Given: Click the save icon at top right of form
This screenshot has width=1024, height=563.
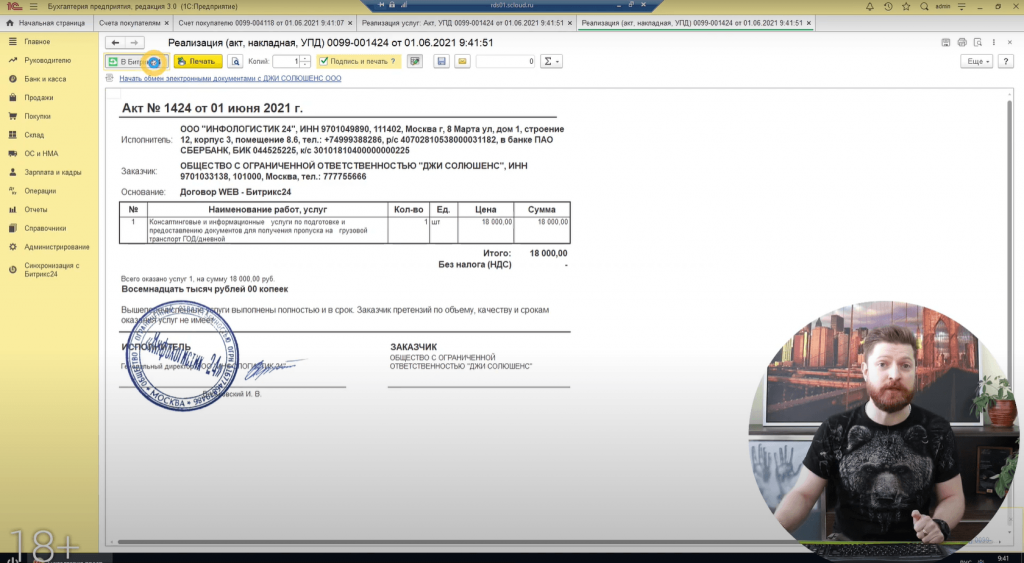Looking at the screenshot, I should pos(946,42).
